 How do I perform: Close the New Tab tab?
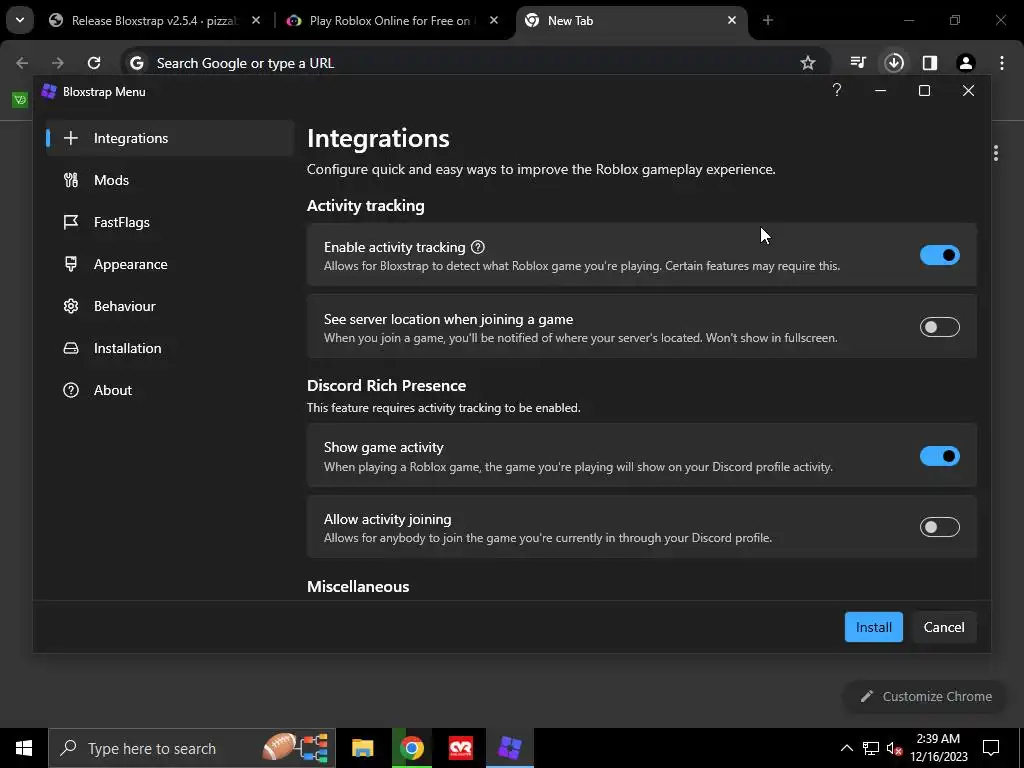point(732,20)
